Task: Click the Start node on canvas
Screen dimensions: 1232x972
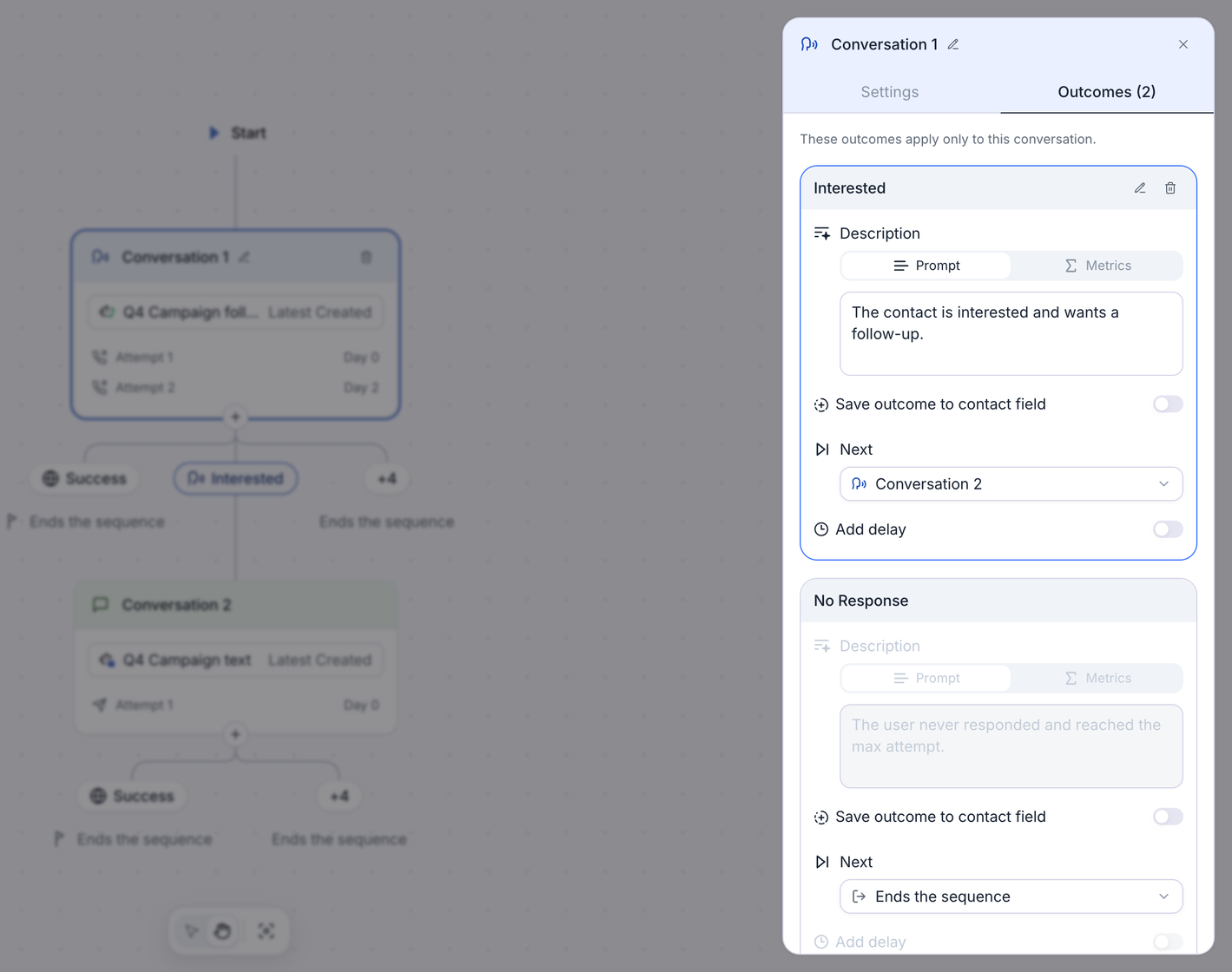Action: 237,133
